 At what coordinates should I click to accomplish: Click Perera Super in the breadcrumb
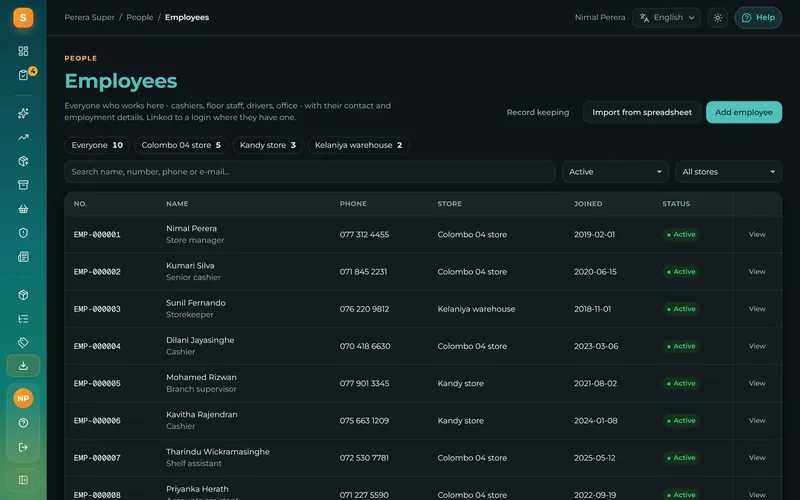click(x=89, y=17)
